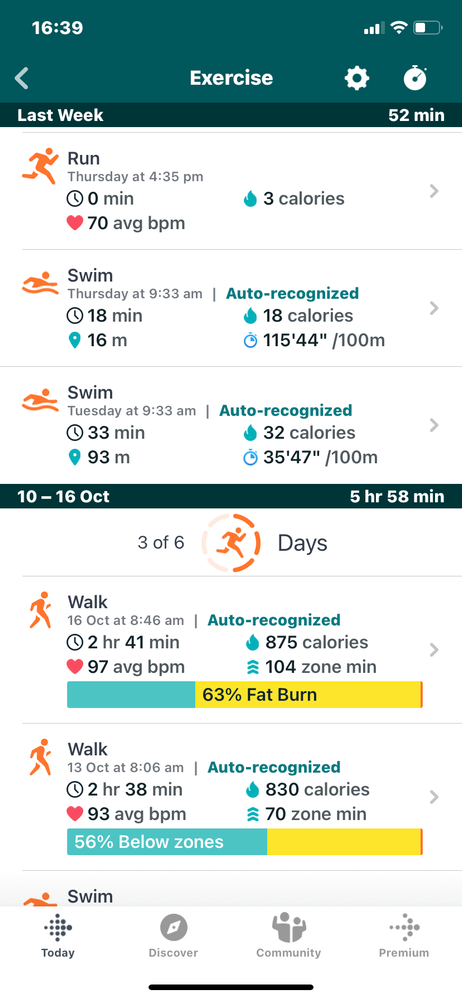Open 13 Oct walk details via chevron
Screen dimensions: 462x999
pyautogui.click(x=434, y=797)
